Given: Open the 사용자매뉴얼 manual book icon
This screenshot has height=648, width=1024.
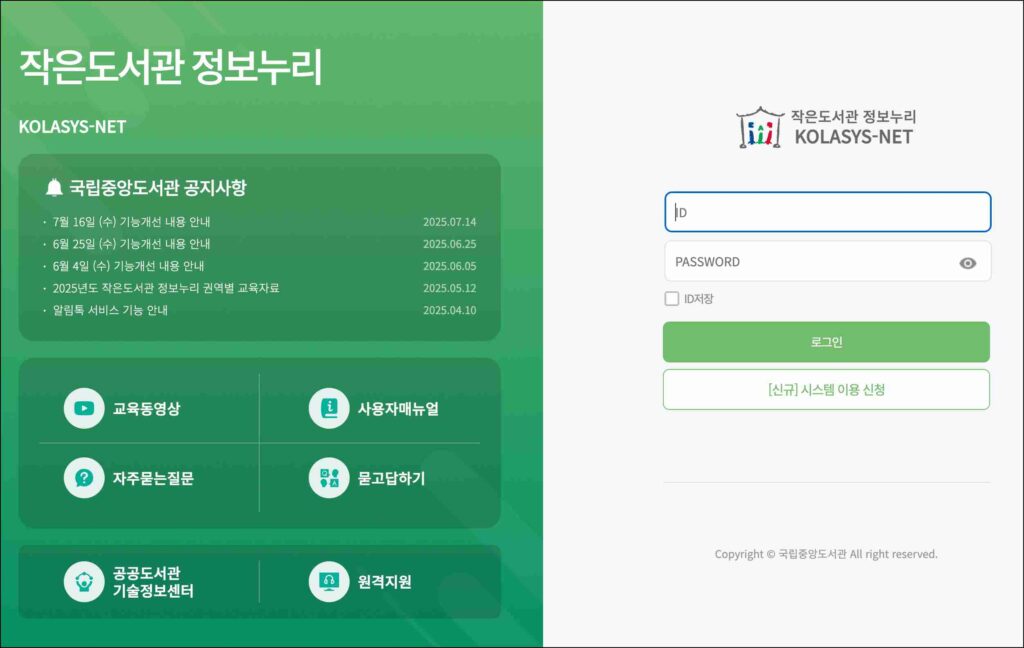Looking at the screenshot, I should coord(328,408).
